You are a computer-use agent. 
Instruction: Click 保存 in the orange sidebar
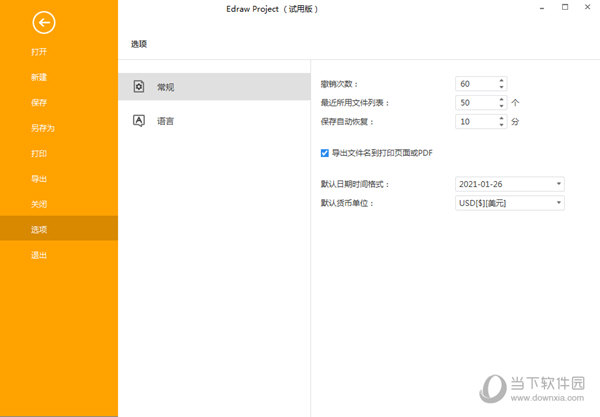click(x=39, y=103)
